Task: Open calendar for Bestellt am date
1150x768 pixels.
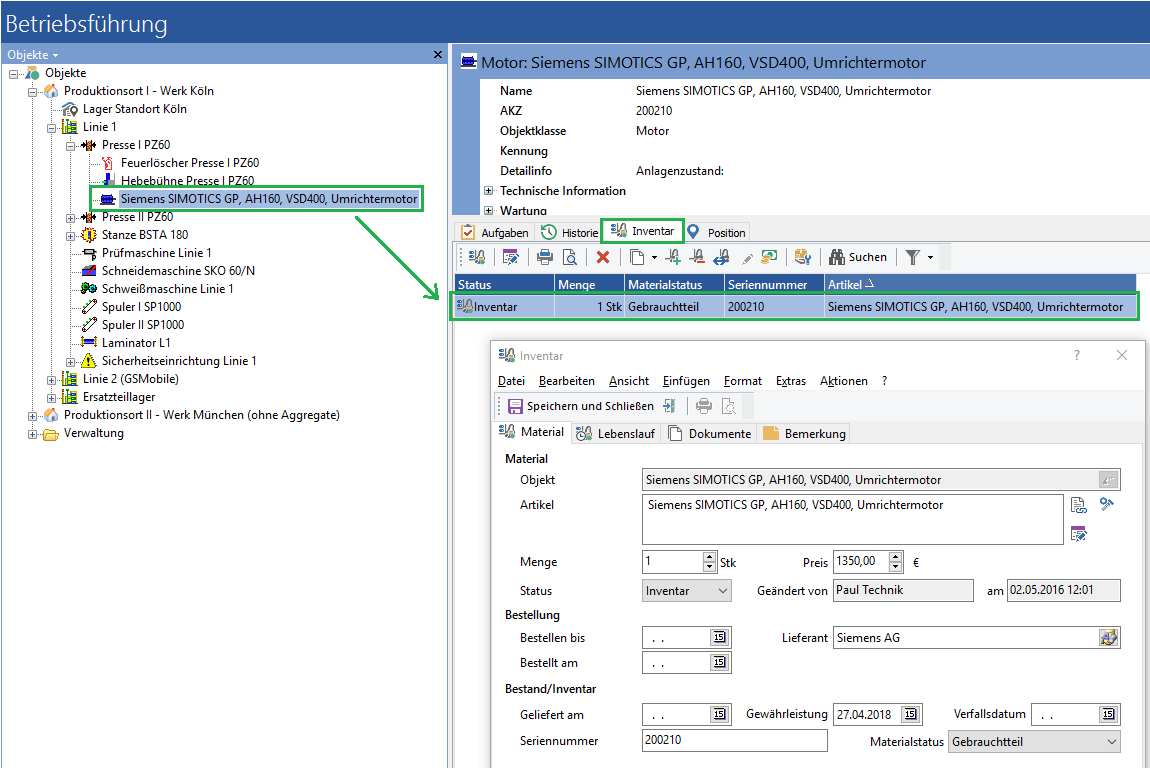Action: (719, 662)
